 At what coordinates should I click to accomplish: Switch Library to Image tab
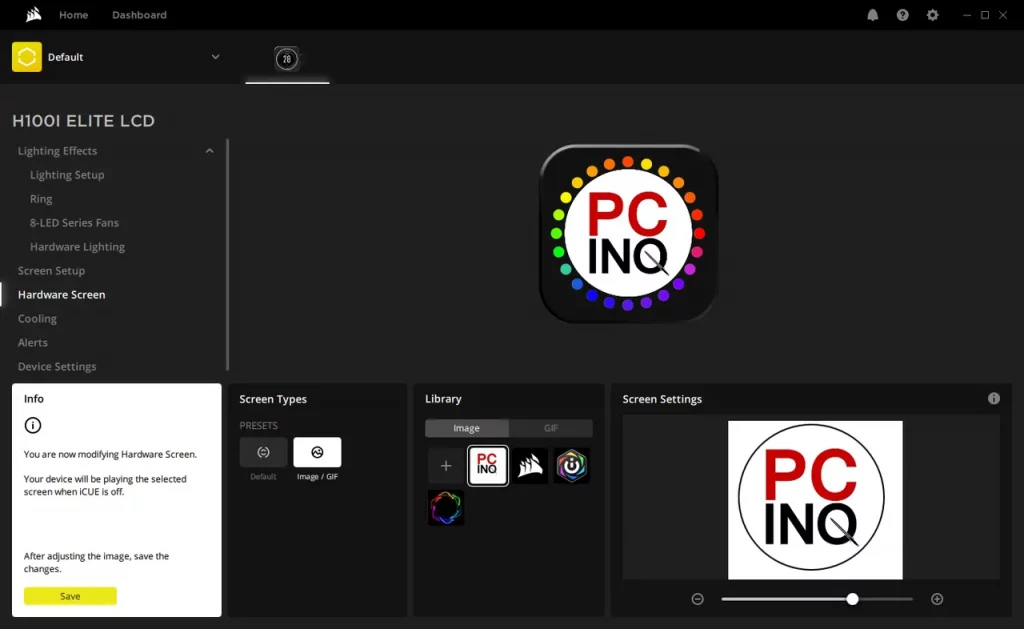pos(467,428)
